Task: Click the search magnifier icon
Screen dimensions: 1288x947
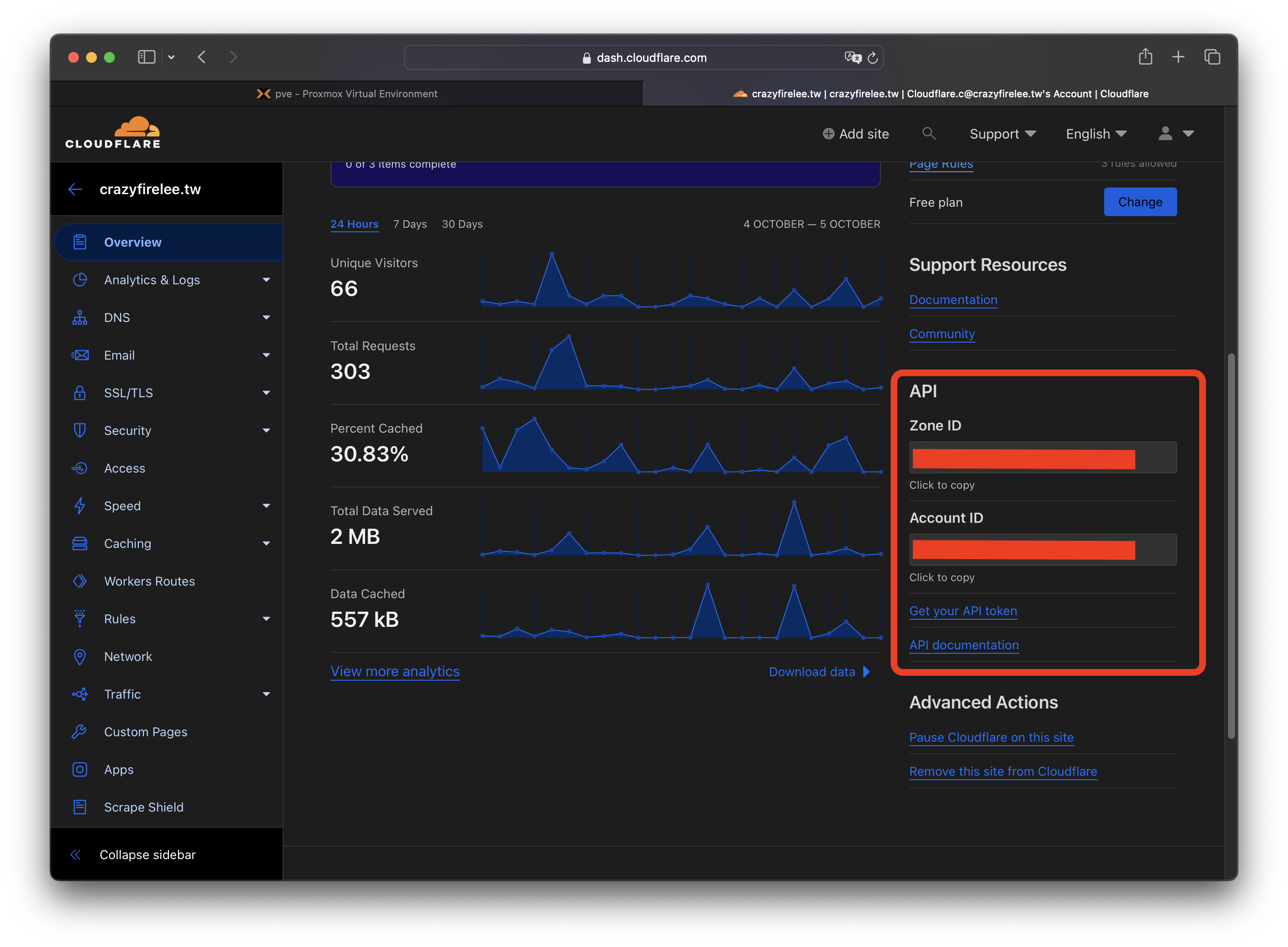Action: click(x=929, y=134)
